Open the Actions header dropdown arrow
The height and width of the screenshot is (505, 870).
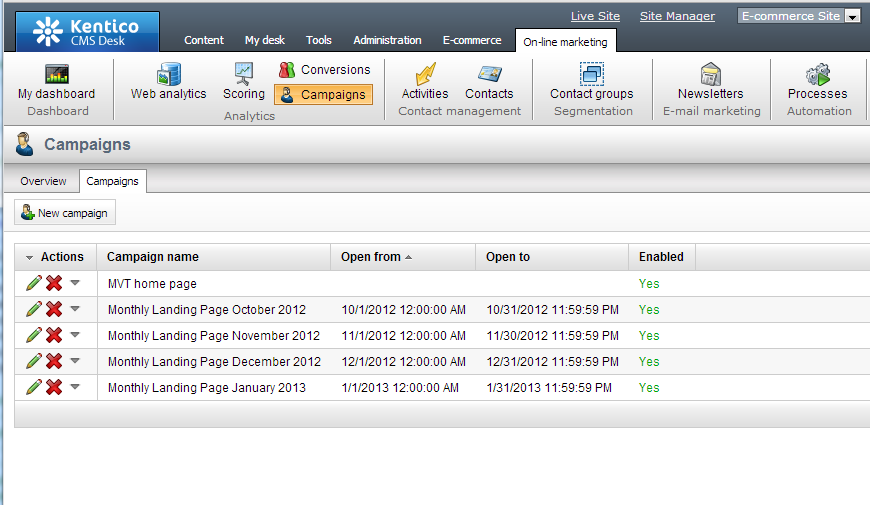click(x=29, y=257)
